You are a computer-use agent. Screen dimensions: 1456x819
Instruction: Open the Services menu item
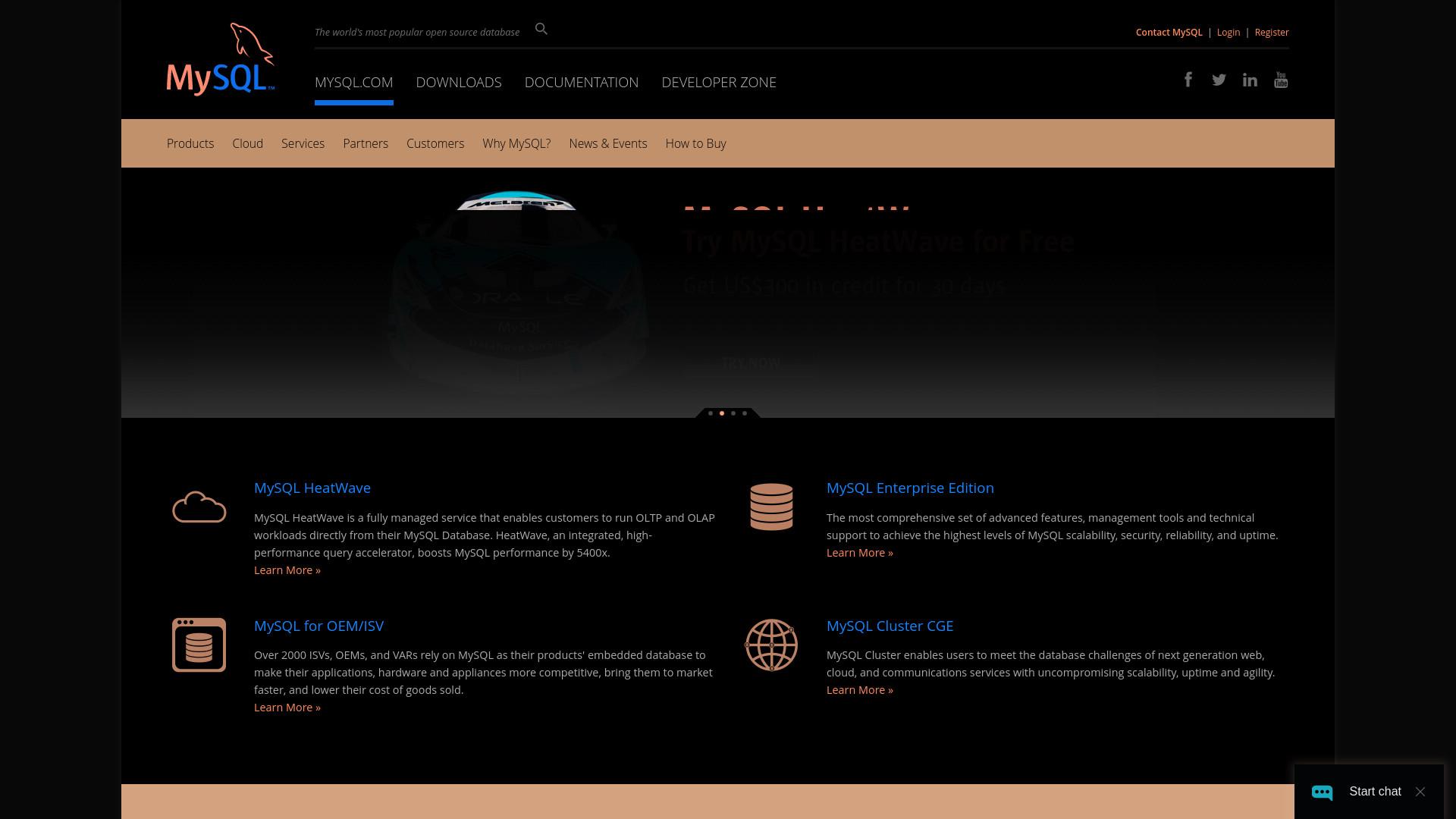[303, 143]
